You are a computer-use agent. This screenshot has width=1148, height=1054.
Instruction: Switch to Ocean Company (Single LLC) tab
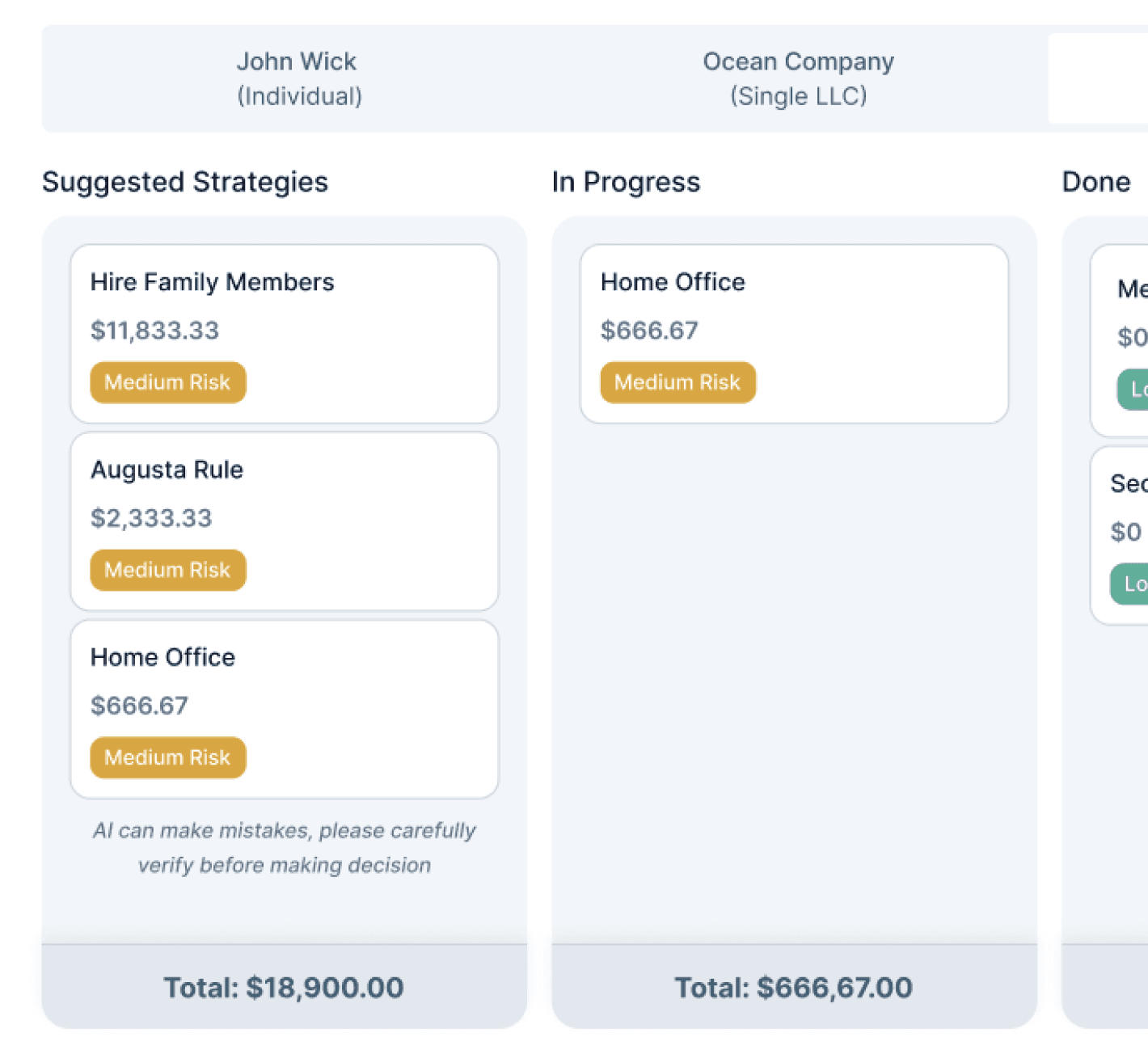(798, 78)
